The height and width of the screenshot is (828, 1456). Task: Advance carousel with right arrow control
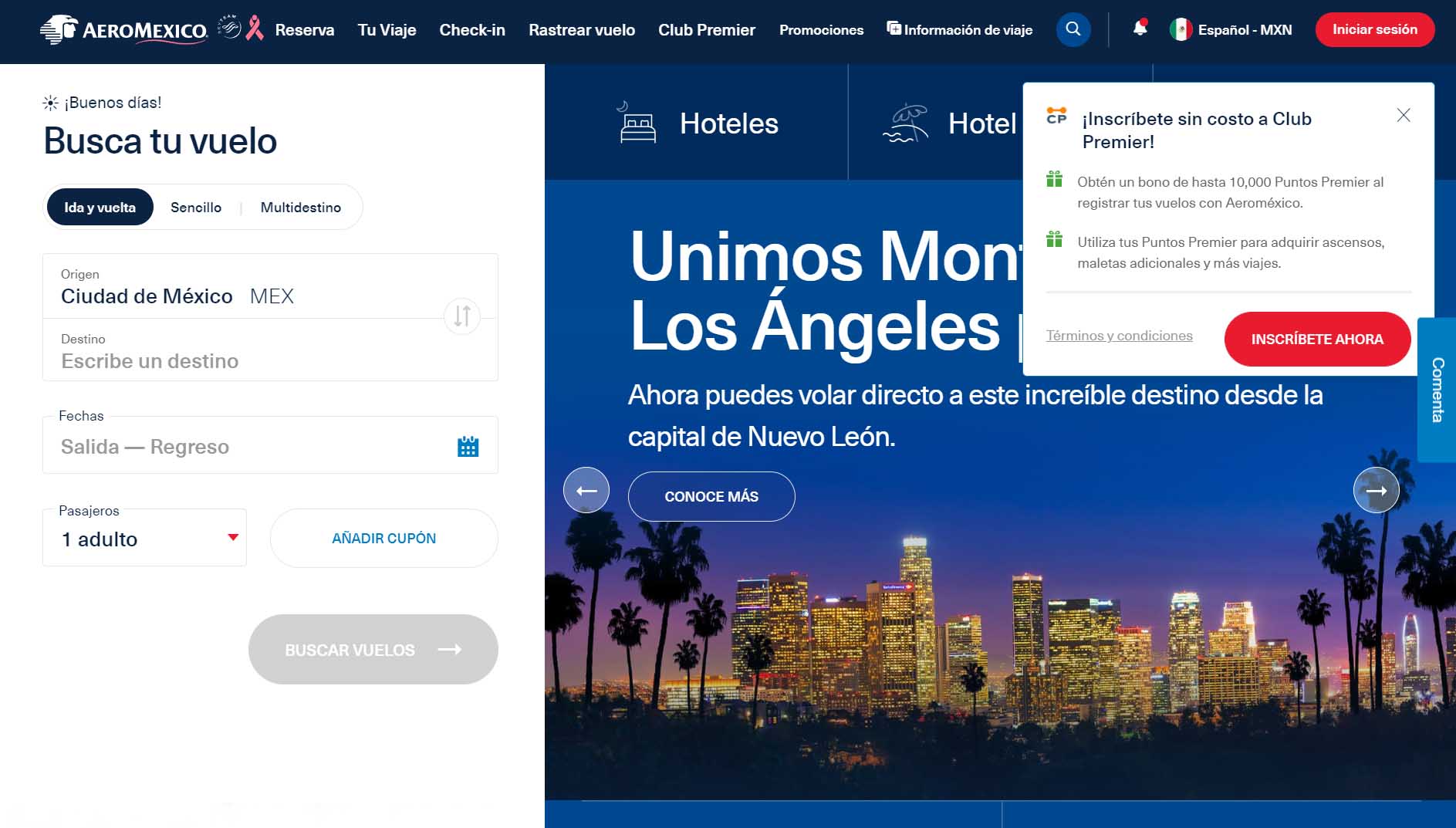(x=1377, y=489)
